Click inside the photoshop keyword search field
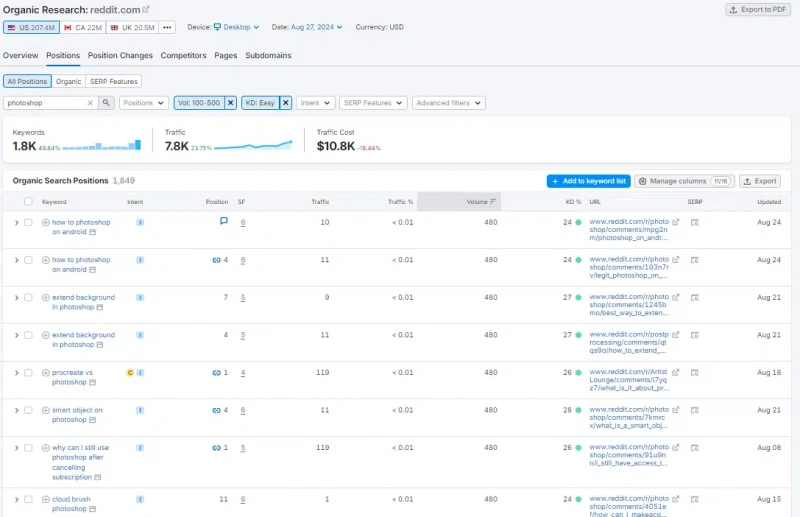The width and height of the screenshot is (800, 517). [x=46, y=103]
